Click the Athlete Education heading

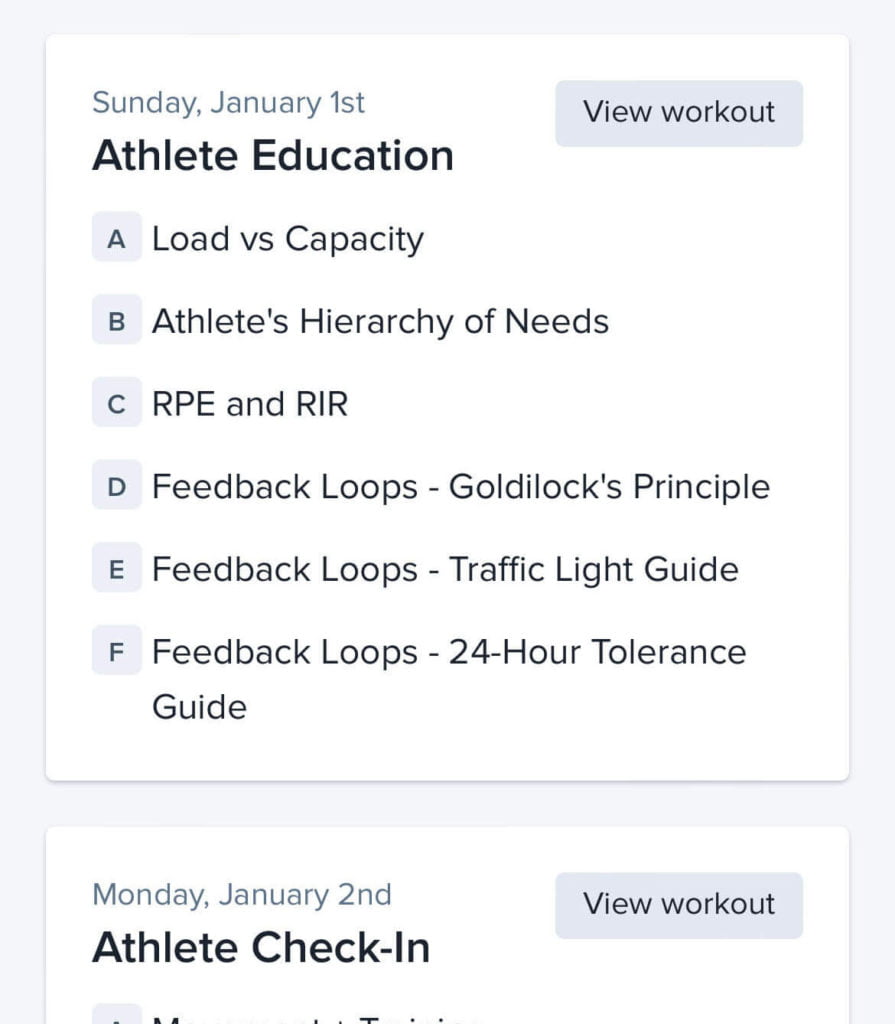pyautogui.click(x=273, y=156)
